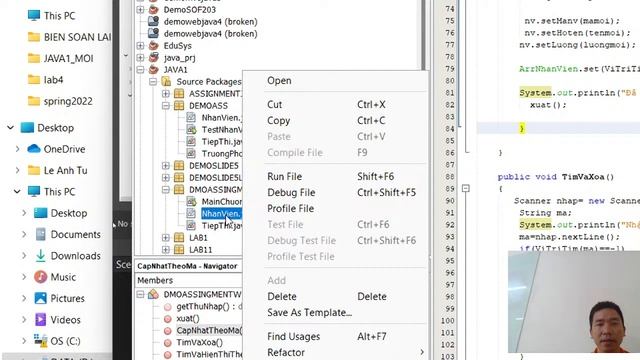Screen dimensions: 640x360
Task: Click the webcam video thumbnail
Action: pos(574,302)
